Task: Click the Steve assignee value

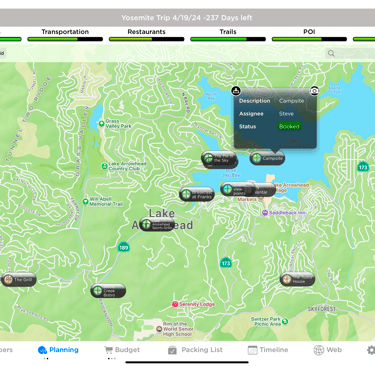Action: tap(286, 114)
